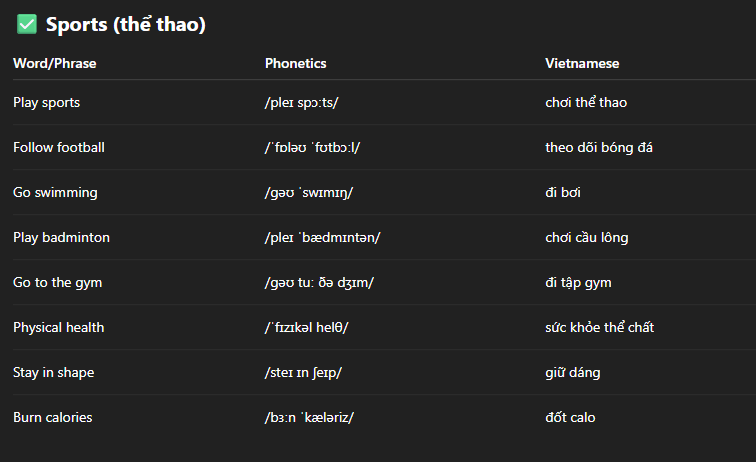Select the Sports (thể thao) heading
Screen dimensions: 756x462
(x=125, y=24)
